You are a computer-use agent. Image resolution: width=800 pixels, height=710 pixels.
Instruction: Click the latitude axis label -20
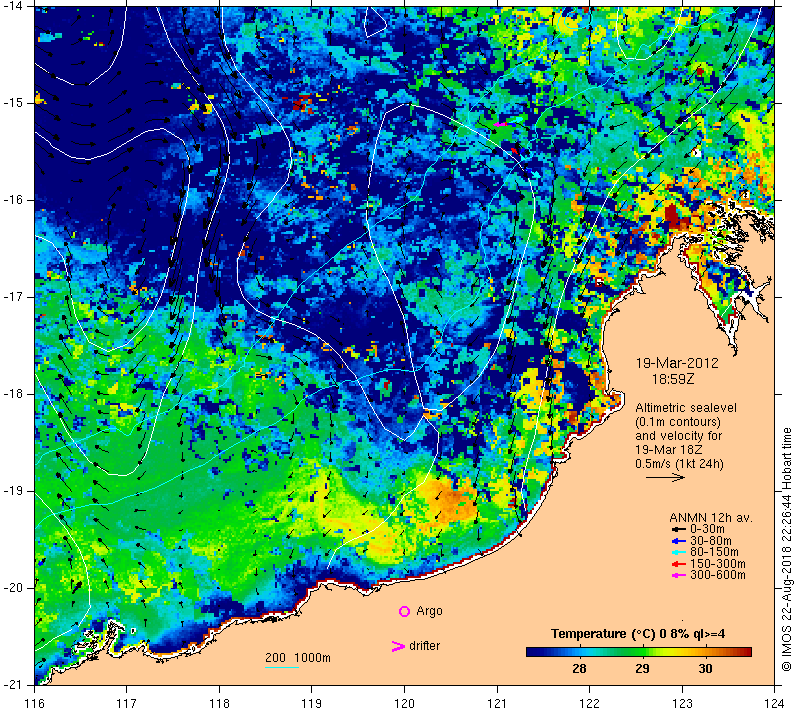(14, 588)
